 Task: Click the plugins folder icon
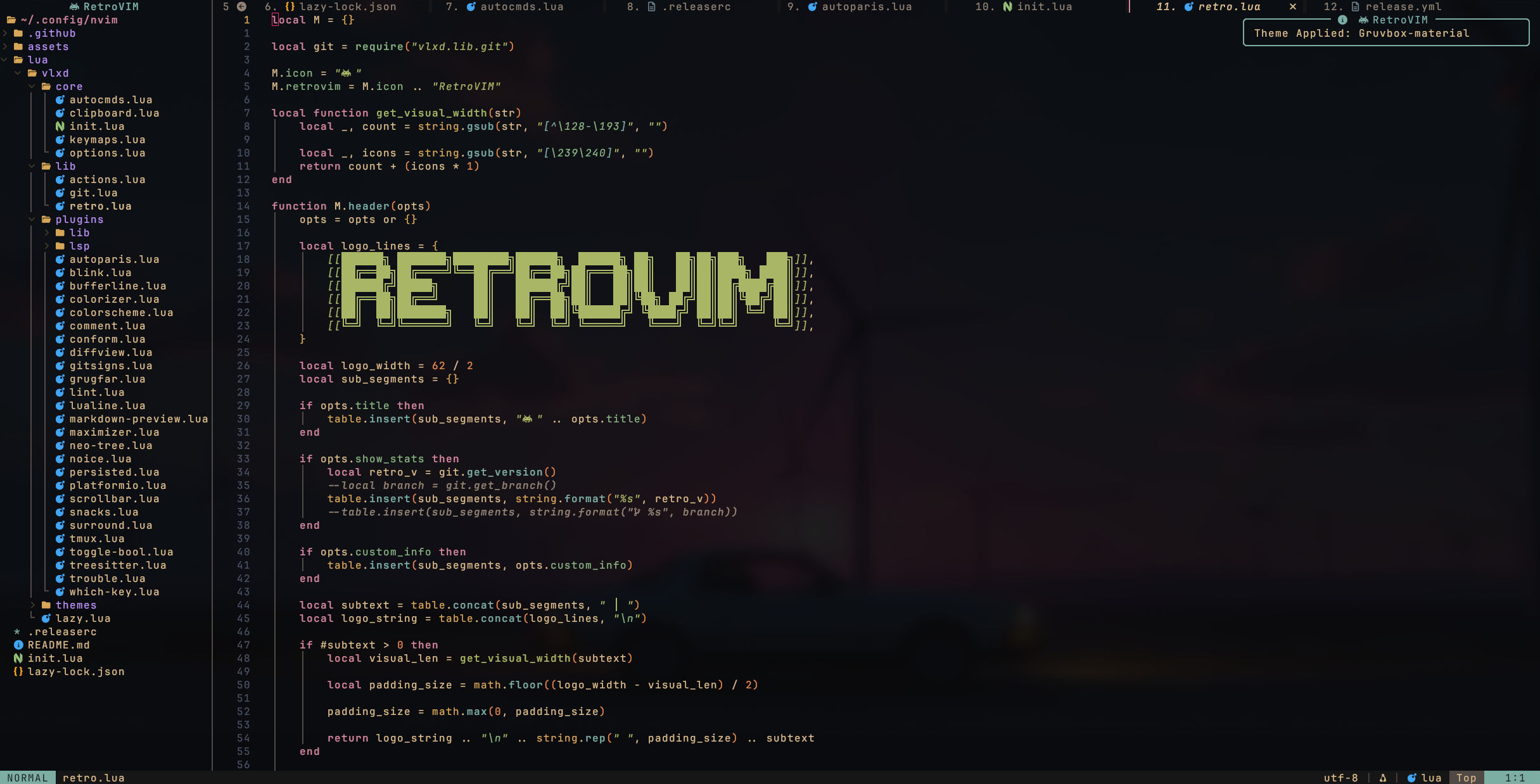[x=46, y=219]
